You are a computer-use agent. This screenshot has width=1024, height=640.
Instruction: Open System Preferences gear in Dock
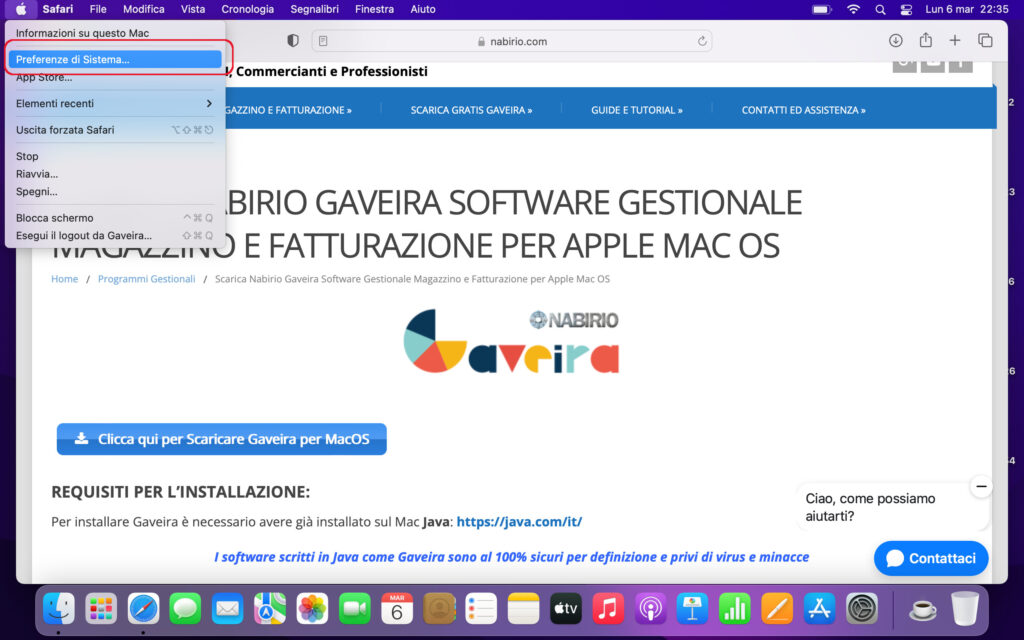861,609
